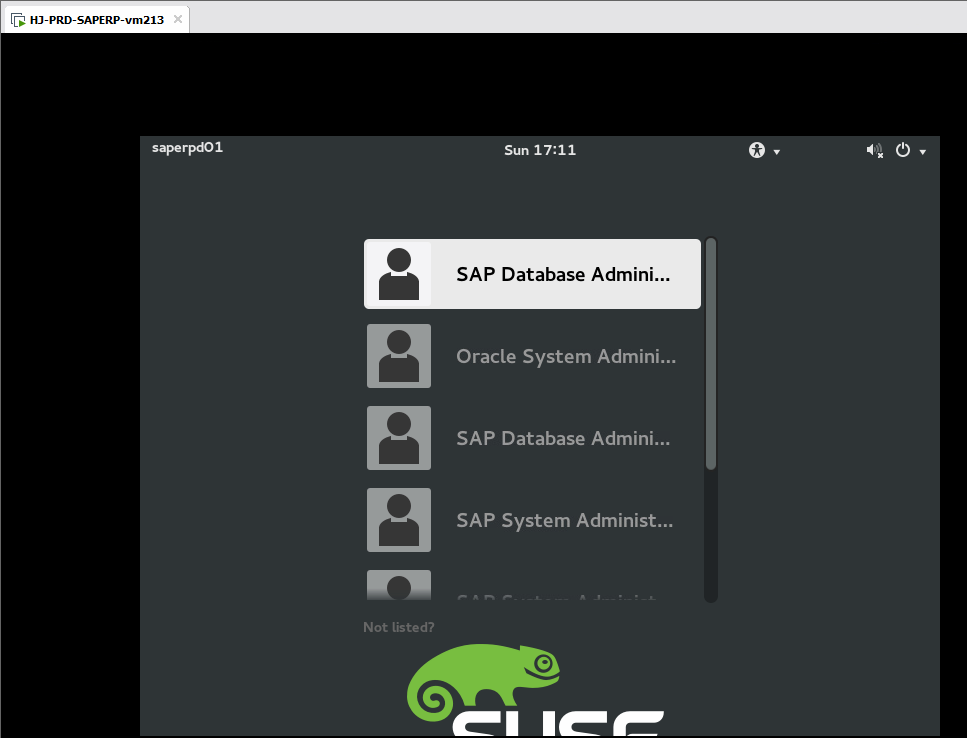Click the Not listed? link
This screenshot has height=738, width=967.
click(398, 627)
